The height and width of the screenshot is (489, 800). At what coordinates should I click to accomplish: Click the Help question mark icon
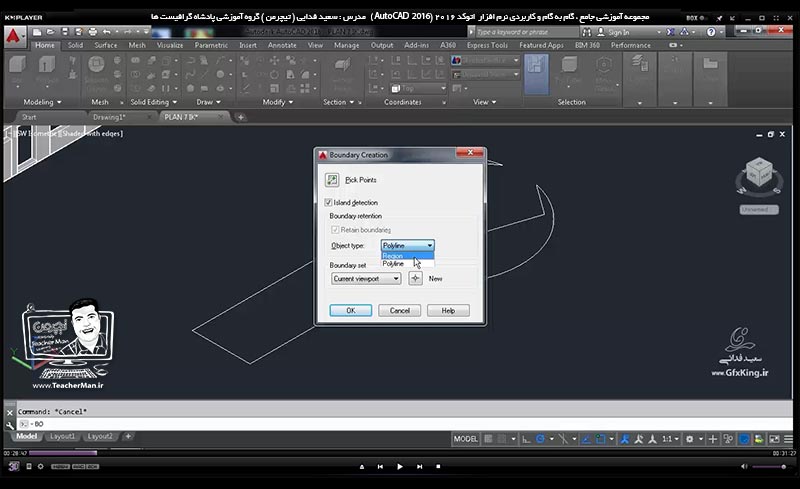coord(711,32)
